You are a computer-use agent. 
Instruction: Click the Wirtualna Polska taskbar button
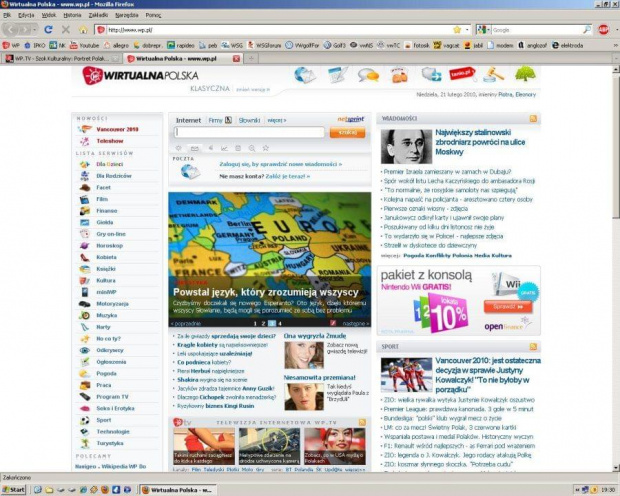179,490
